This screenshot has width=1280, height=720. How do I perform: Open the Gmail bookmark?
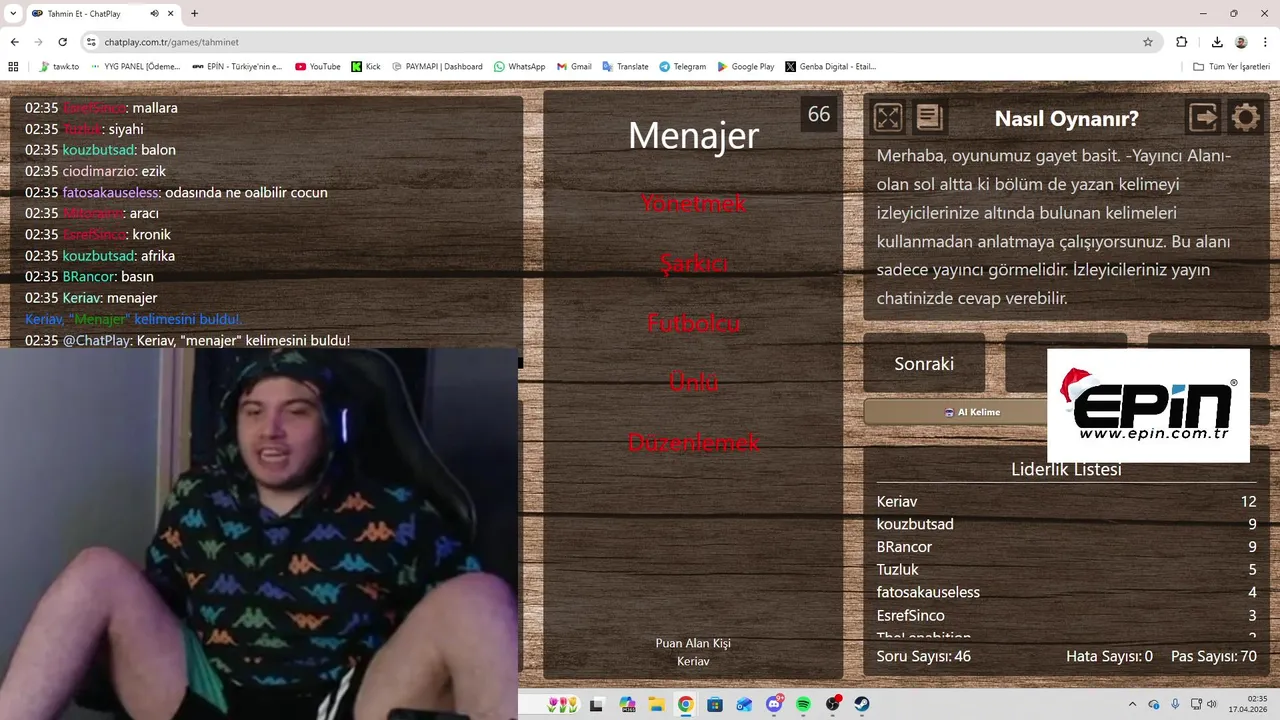click(574, 67)
